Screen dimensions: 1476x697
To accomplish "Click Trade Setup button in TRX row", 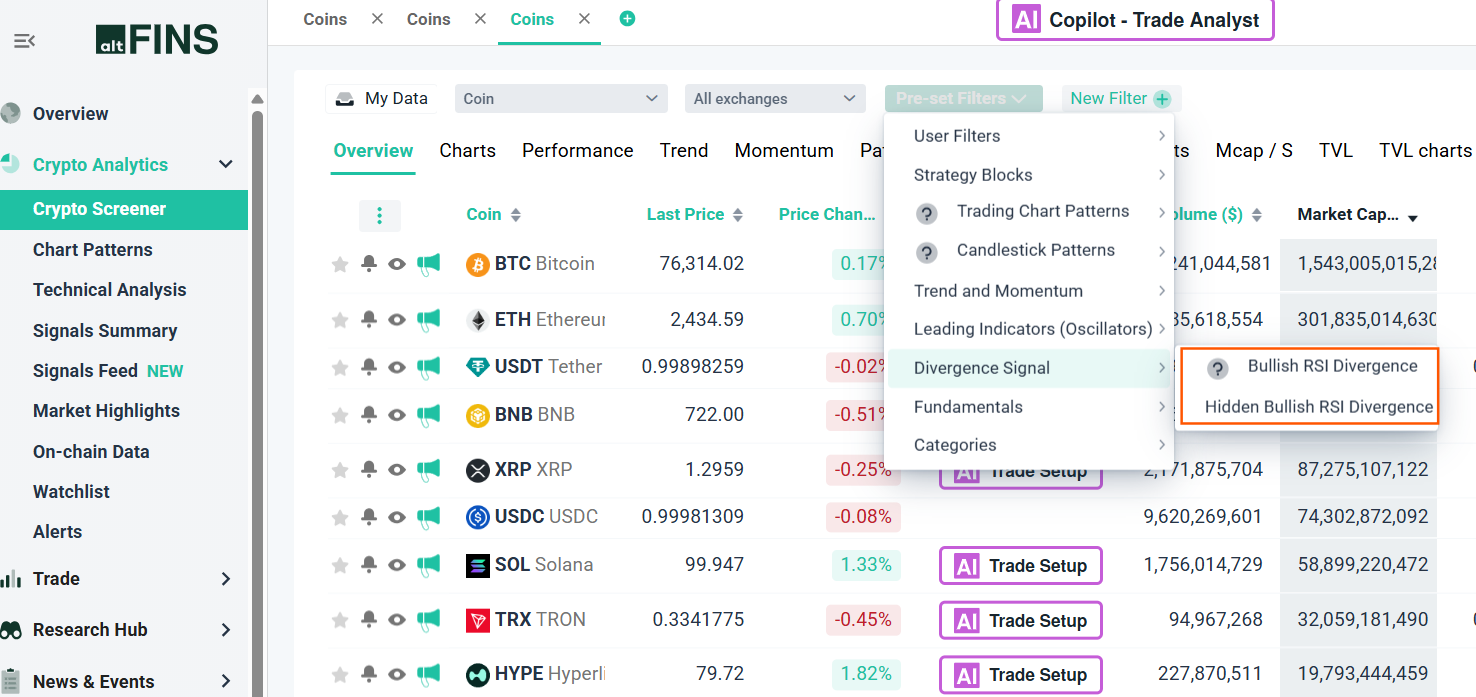I will click(x=1021, y=620).
